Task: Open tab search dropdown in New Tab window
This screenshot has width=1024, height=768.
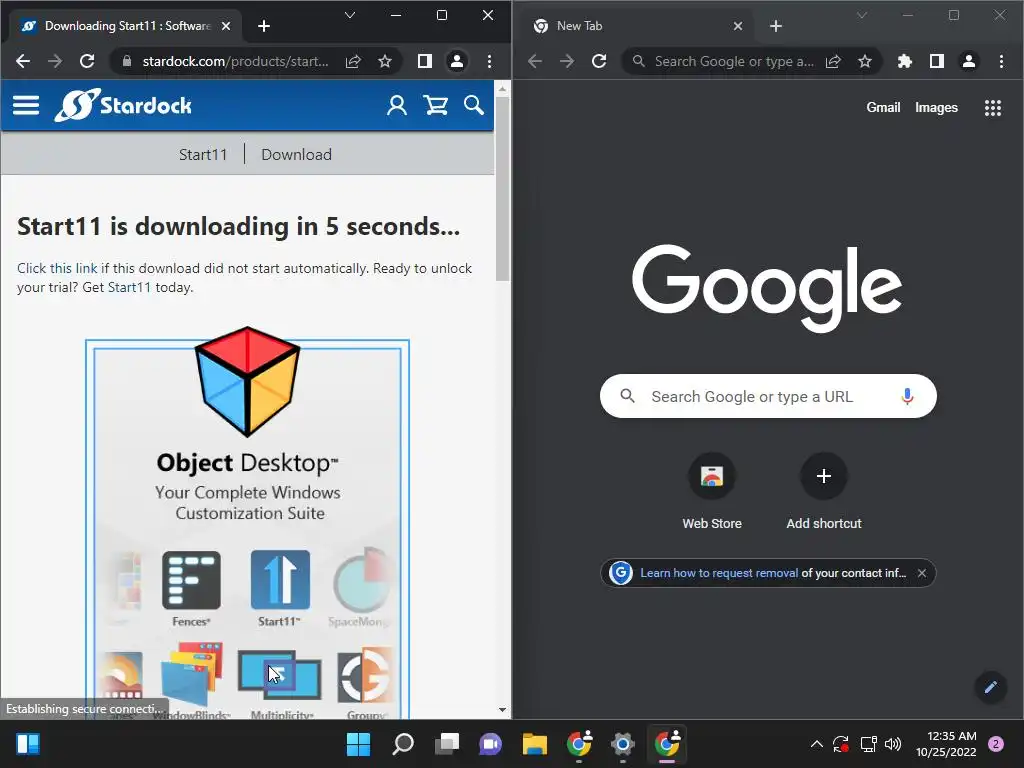Action: [862, 15]
